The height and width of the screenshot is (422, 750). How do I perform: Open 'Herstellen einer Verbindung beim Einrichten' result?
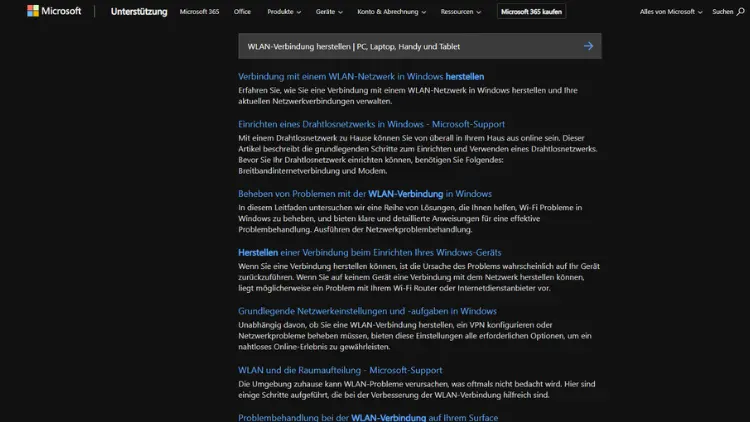(x=369, y=252)
